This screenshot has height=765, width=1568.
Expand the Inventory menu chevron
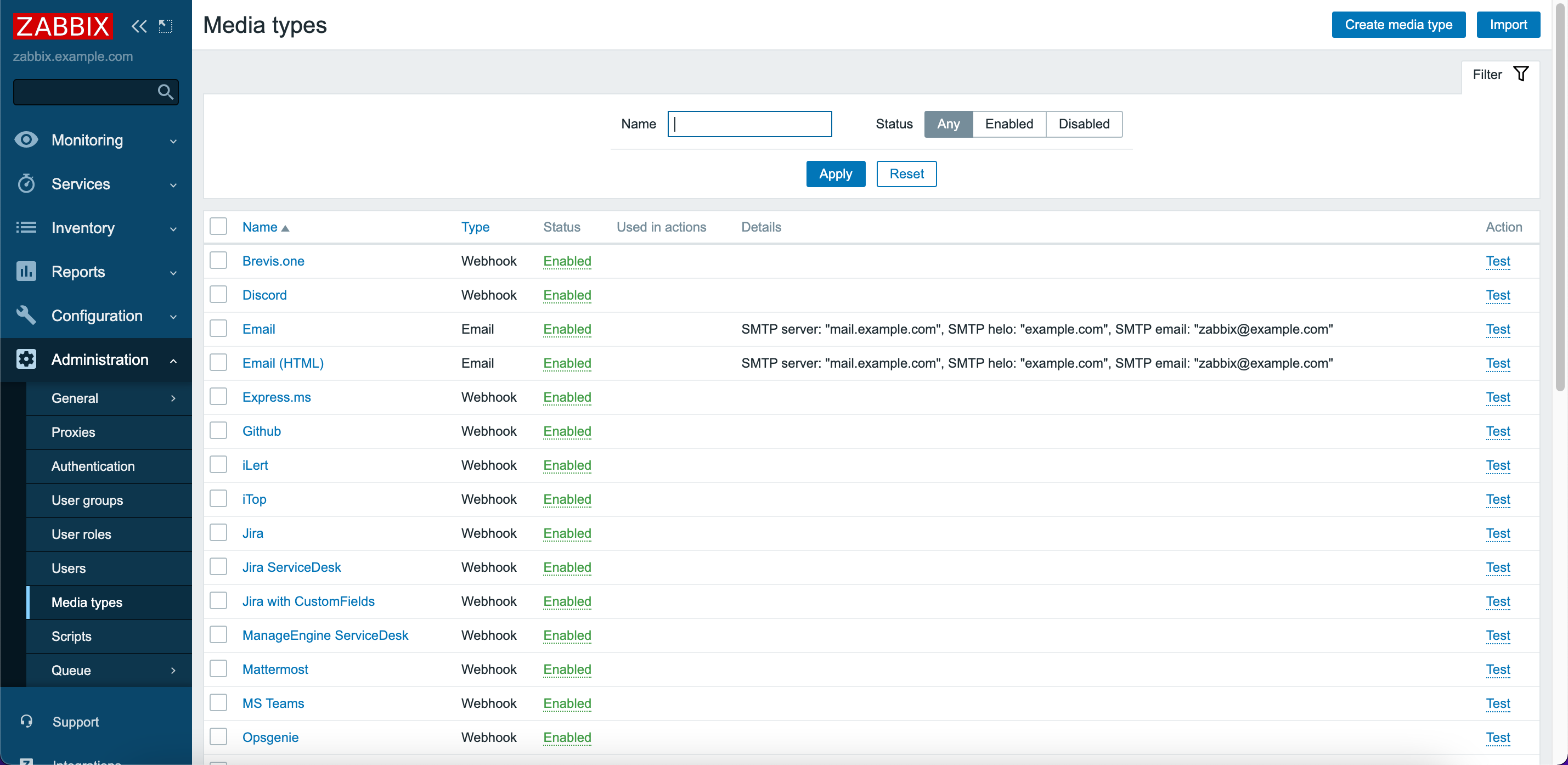pyautogui.click(x=173, y=228)
